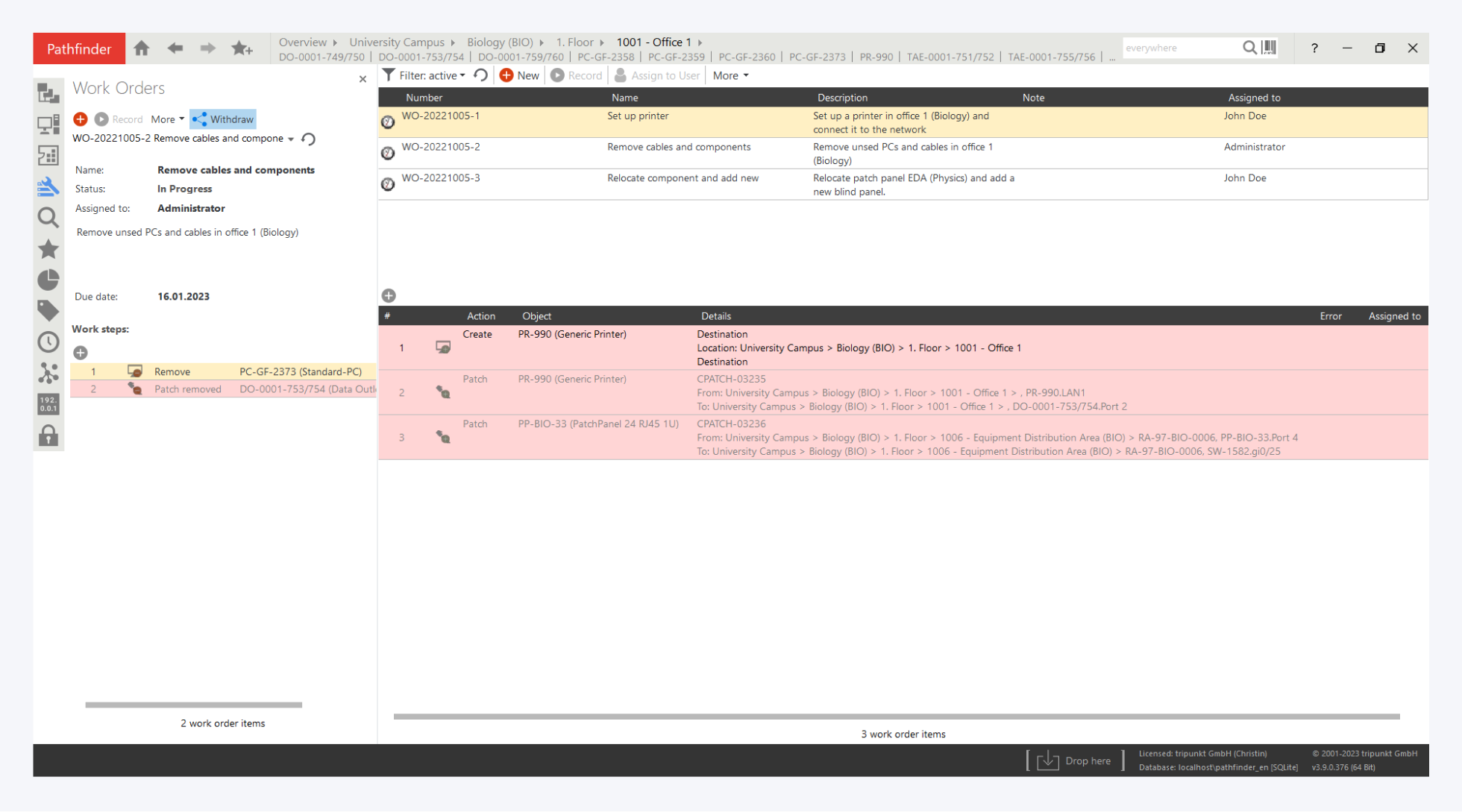Open the More menu in top toolbar
The image size is (1462, 812).
(x=730, y=75)
